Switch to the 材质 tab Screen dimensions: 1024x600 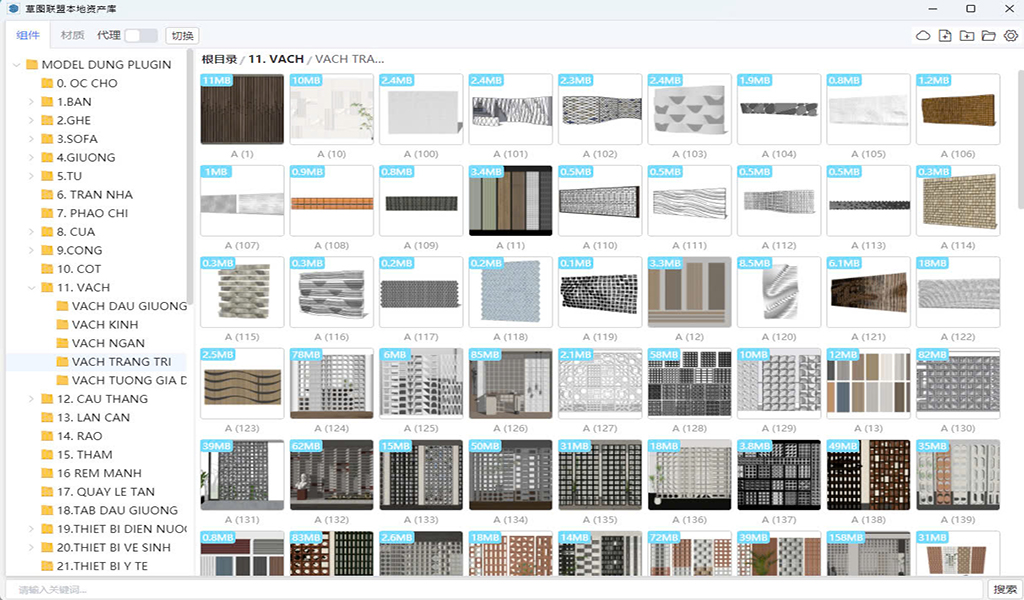[72, 35]
